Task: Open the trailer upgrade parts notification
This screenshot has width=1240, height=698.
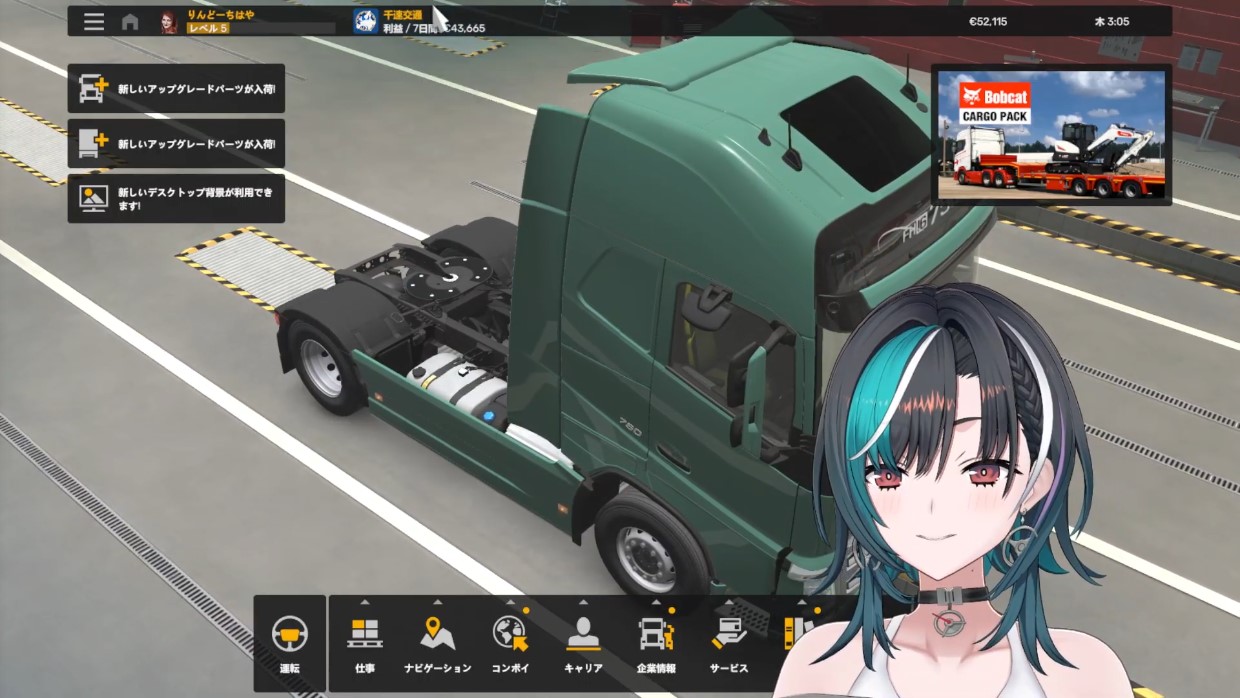Action: (176, 144)
